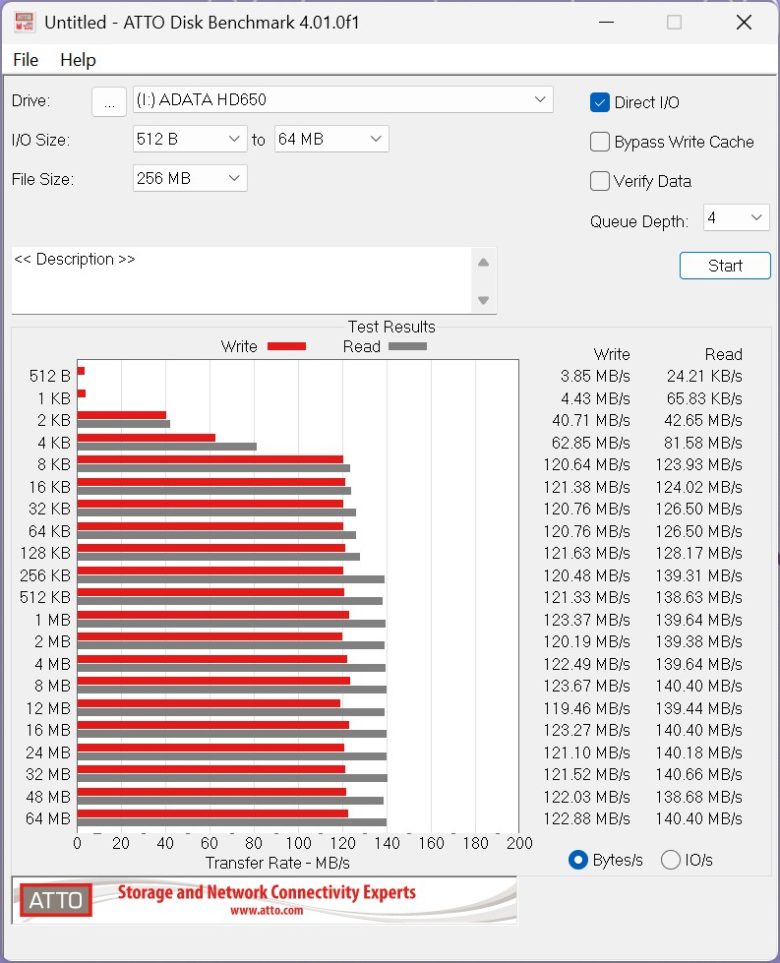Click the ATTO app icon in title bar
This screenshot has width=780, height=963.
click(x=24, y=23)
